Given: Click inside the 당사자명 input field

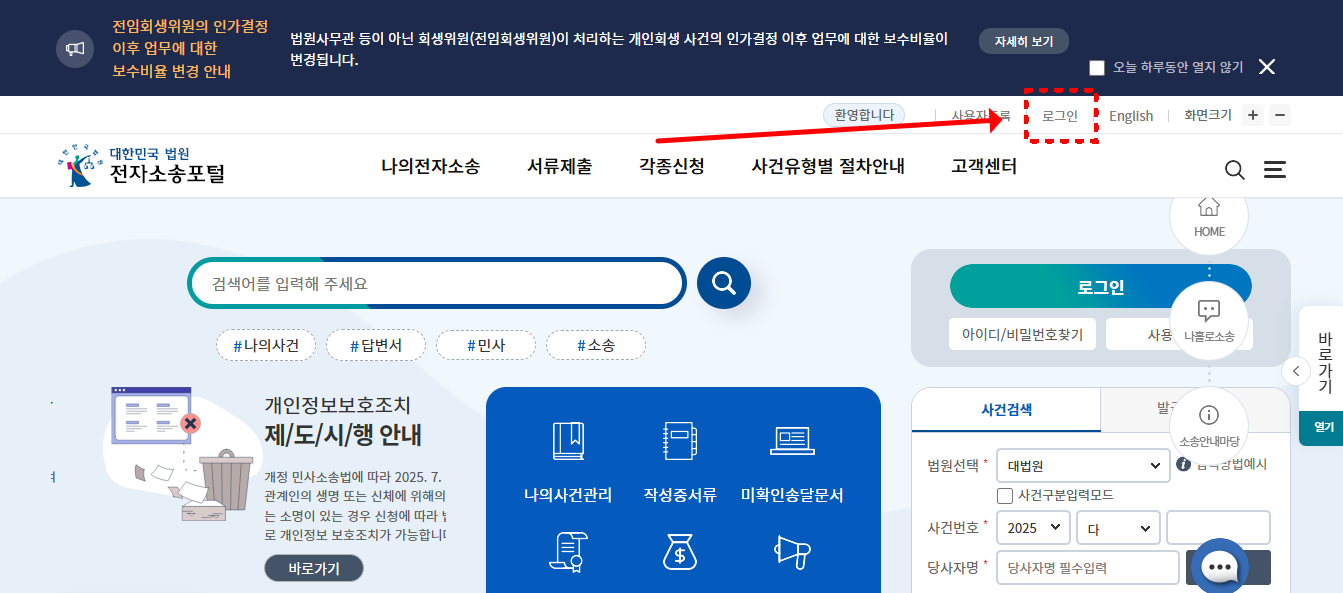Looking at the screenshot, I should click(x=1087, y=567).
